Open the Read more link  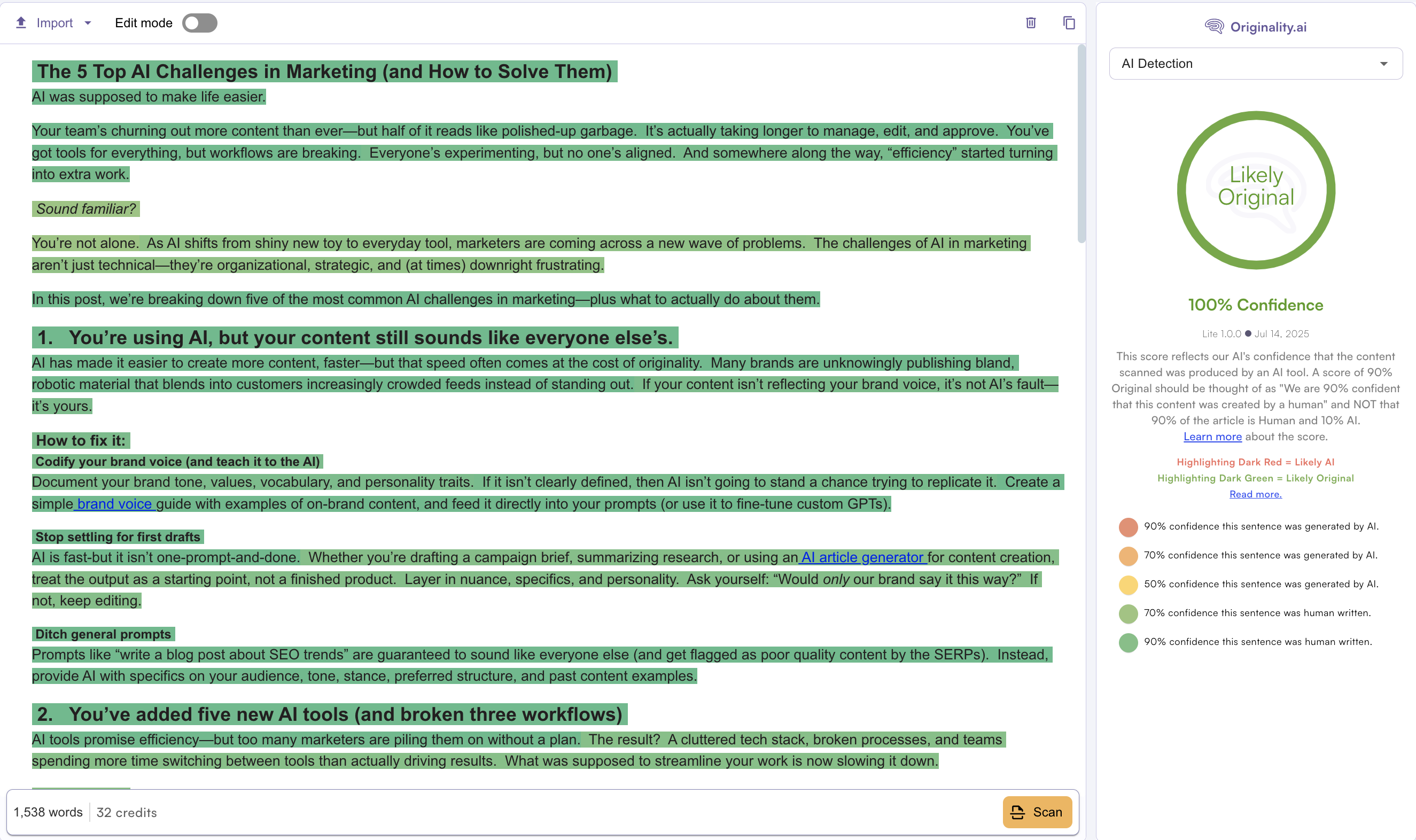click(x=1255, y=494)
